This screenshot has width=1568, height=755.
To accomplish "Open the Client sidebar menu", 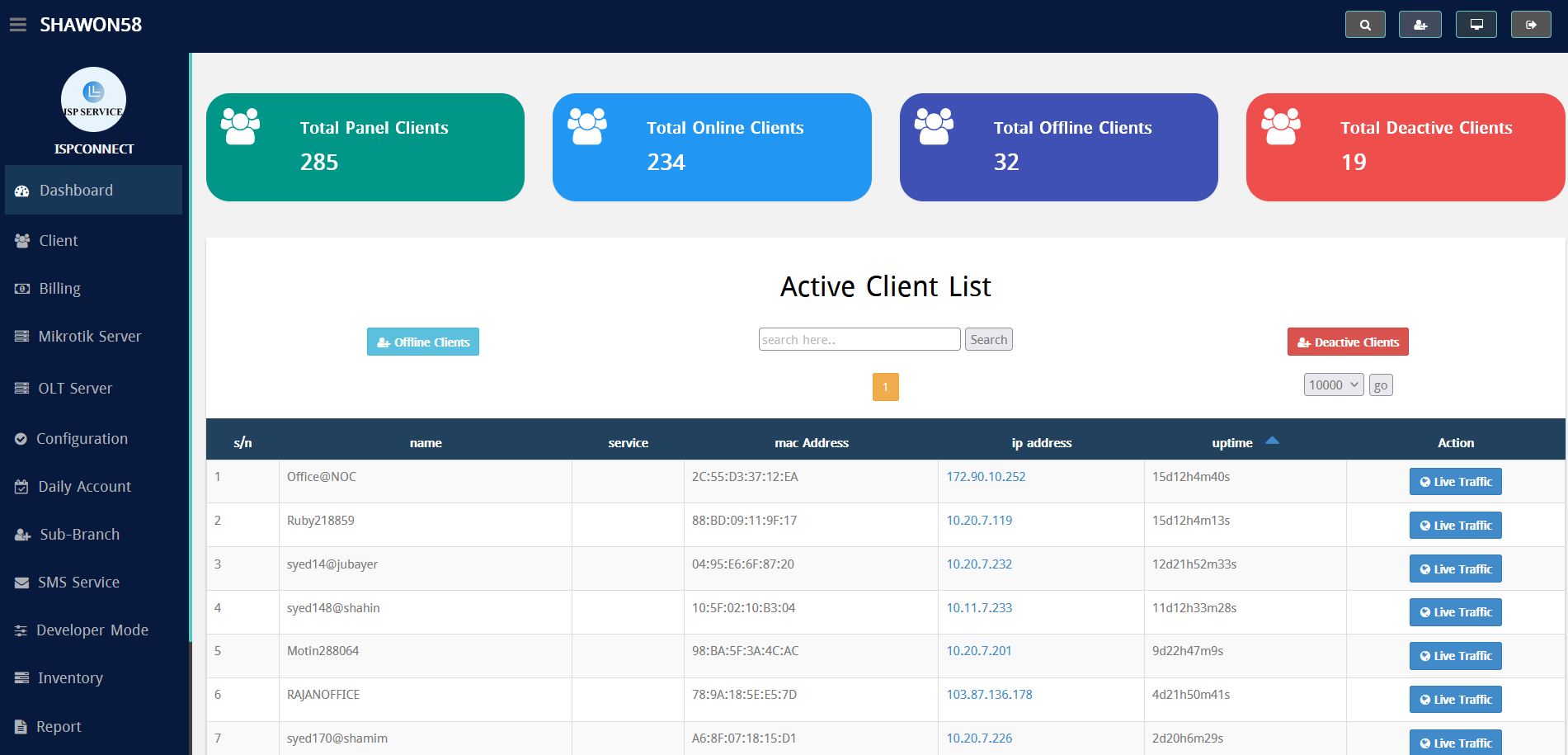I will [93, 240].
